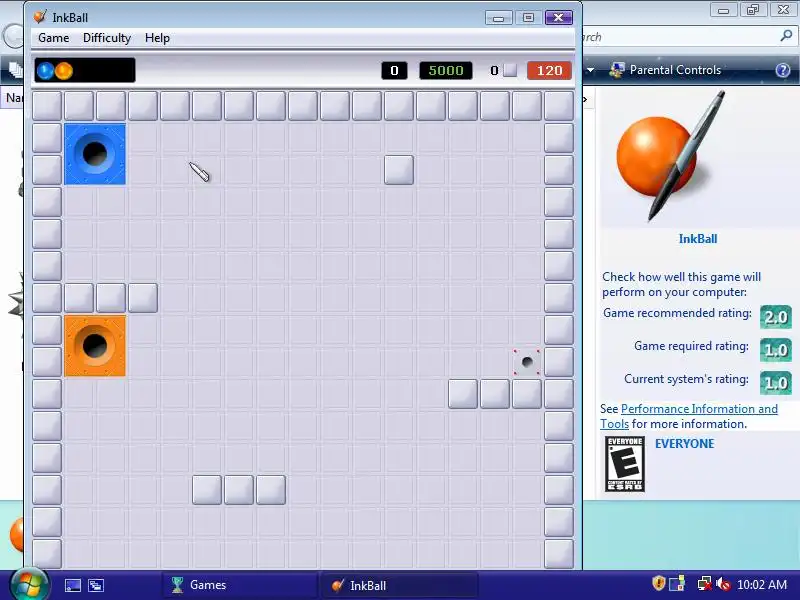
Task: Click the Switch between windows quick launch icon
Action: [x=96, y=585]
